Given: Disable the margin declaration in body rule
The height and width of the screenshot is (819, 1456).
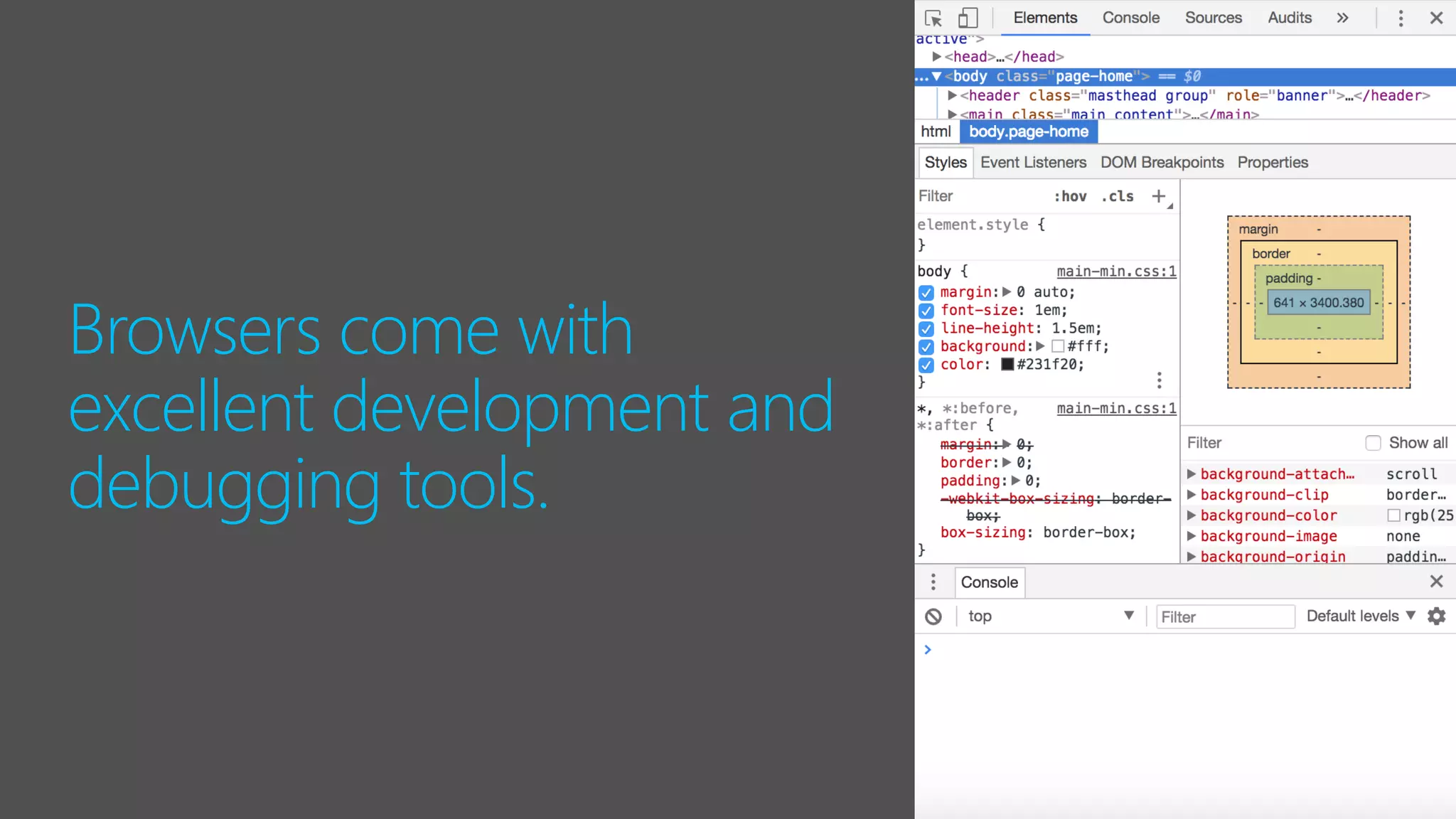Looking at the screenshot, I should point(926,292).
